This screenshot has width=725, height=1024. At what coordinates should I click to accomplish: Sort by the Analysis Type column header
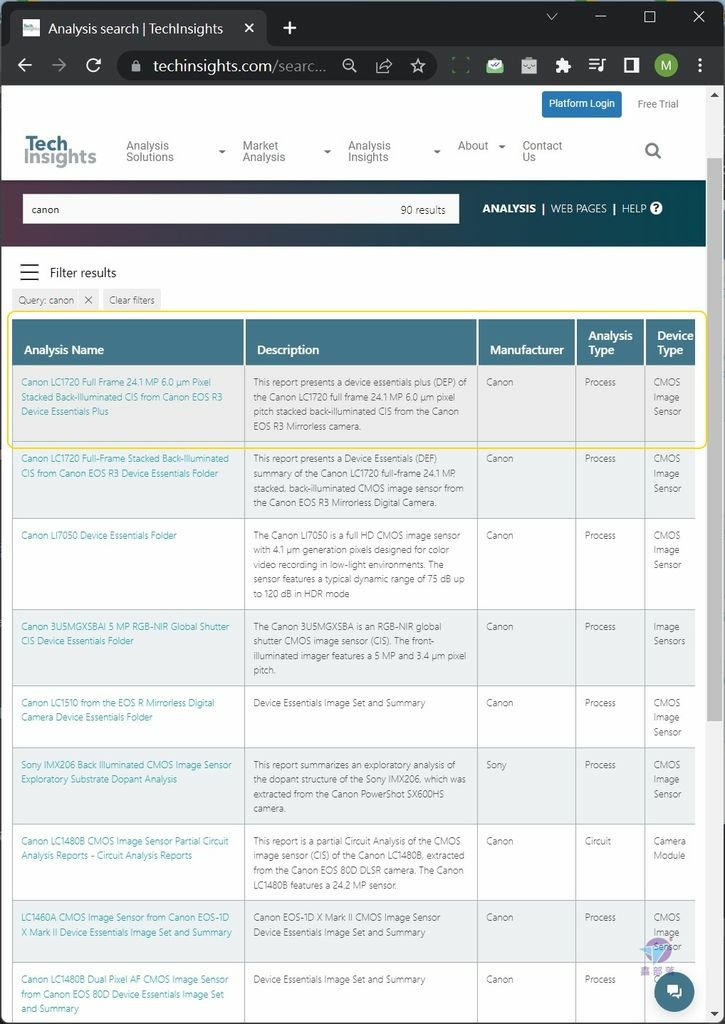pos(610,343)
